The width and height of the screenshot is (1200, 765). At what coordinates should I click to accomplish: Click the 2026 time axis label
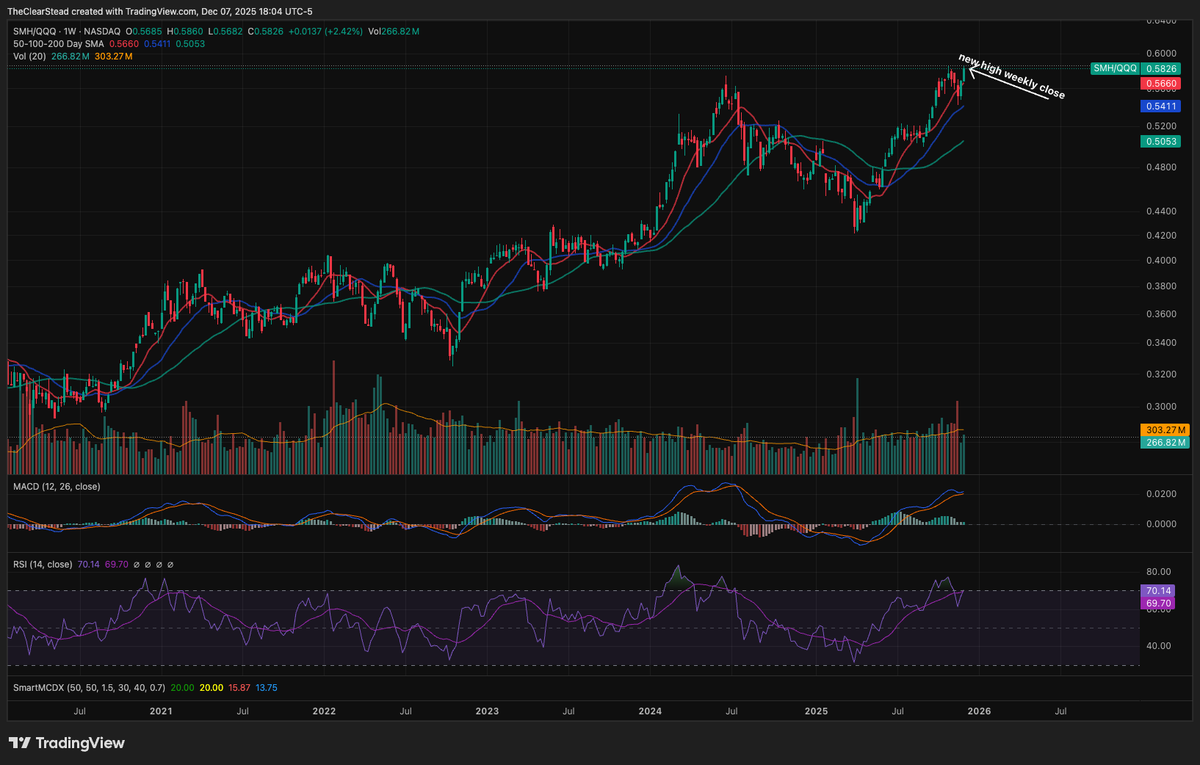tap(979, 712)
